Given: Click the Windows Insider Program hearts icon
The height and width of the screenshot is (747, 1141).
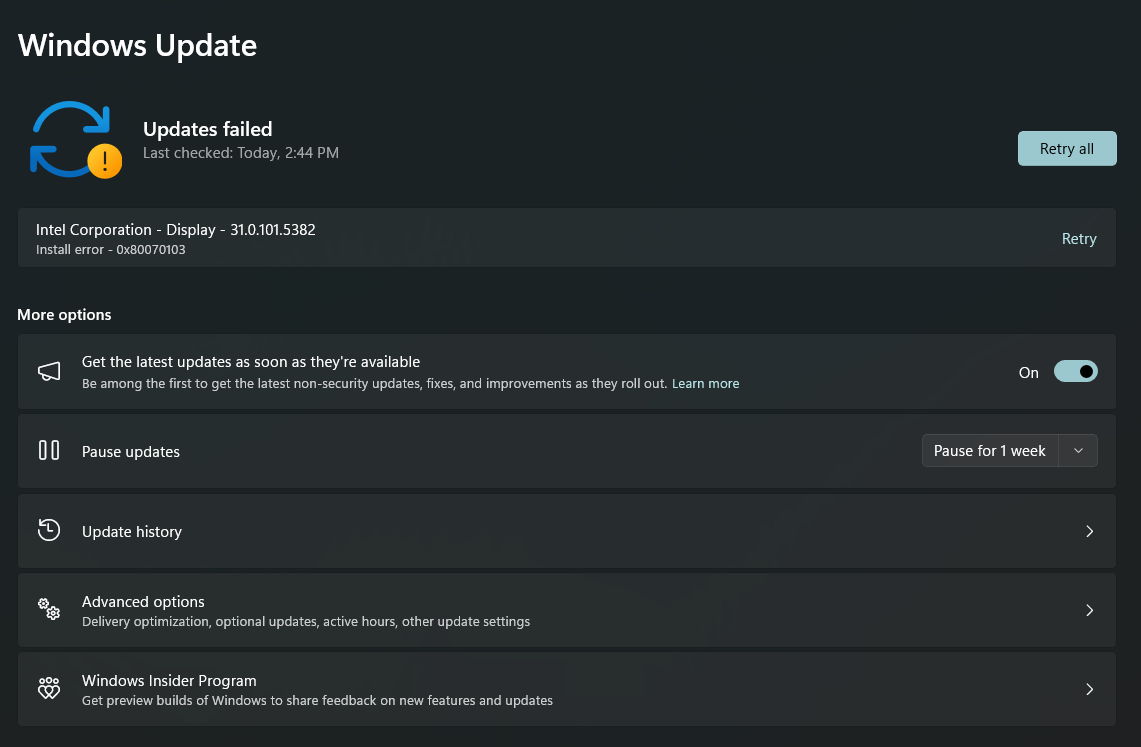Looking at the screenshot, I should pos(49,689).
